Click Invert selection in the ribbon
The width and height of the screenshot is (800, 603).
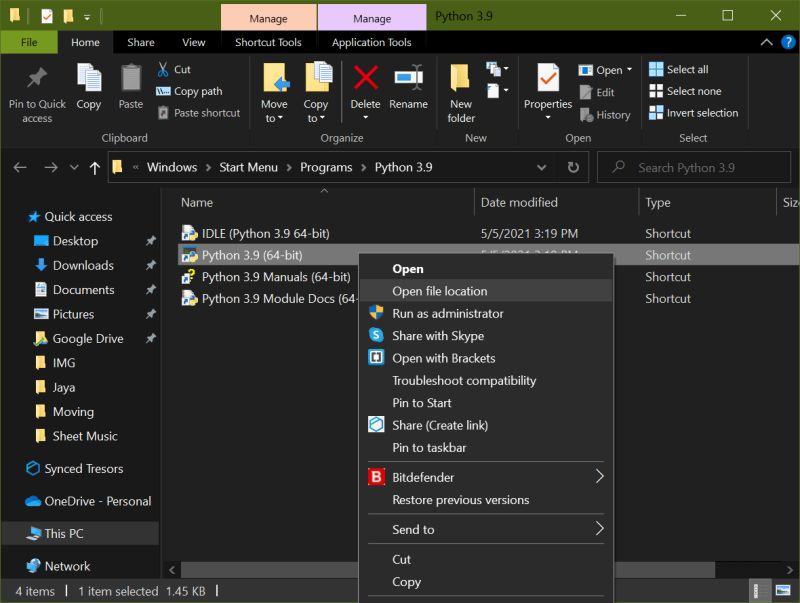click(x=693, y=113)
